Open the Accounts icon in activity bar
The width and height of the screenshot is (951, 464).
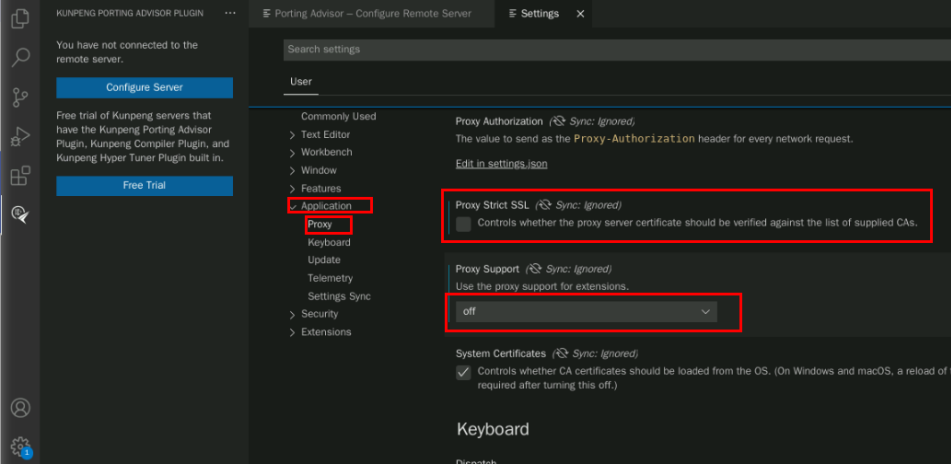click(20, 408)
